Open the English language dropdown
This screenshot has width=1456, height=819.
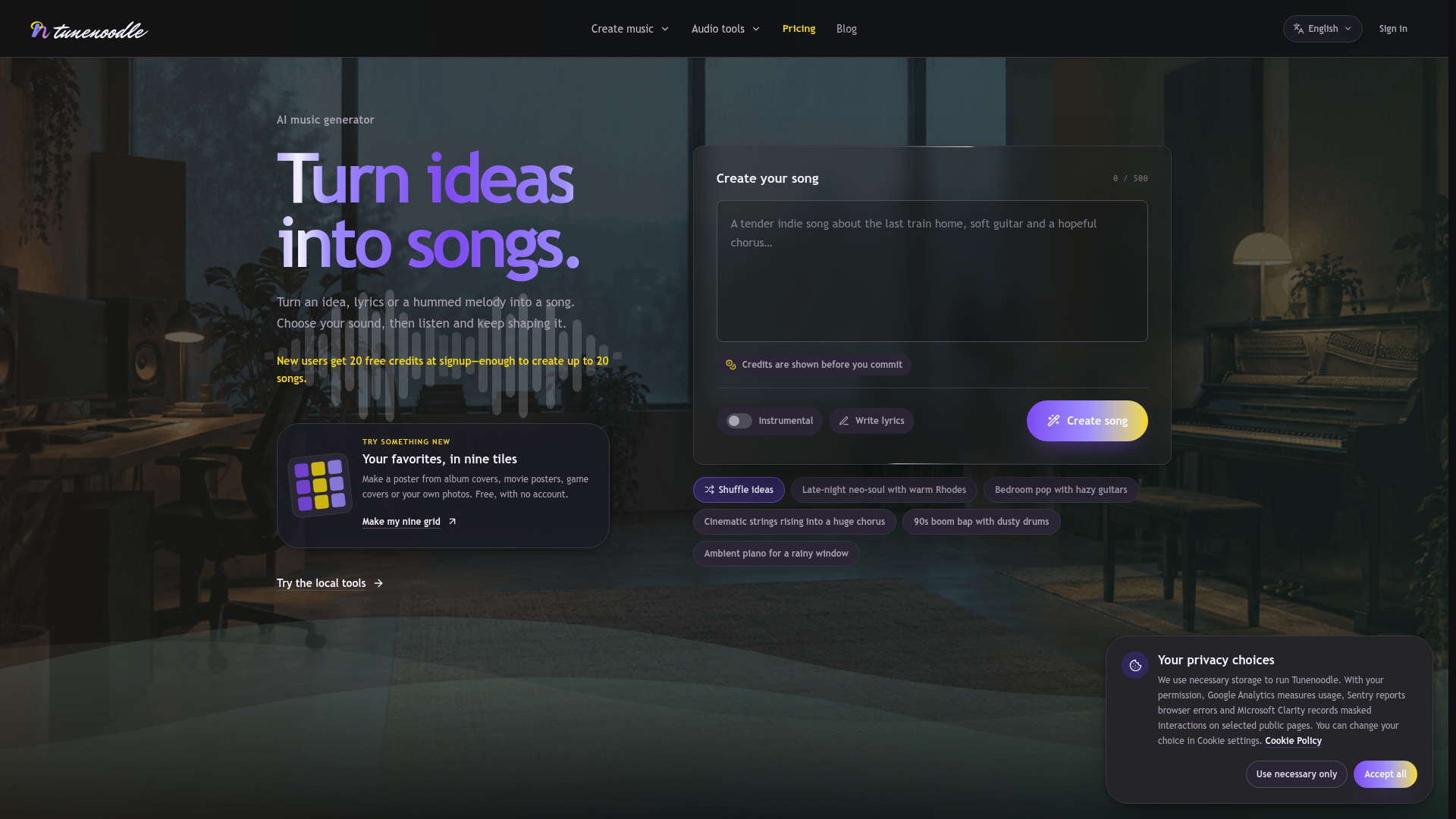(x=1323, y=29)
